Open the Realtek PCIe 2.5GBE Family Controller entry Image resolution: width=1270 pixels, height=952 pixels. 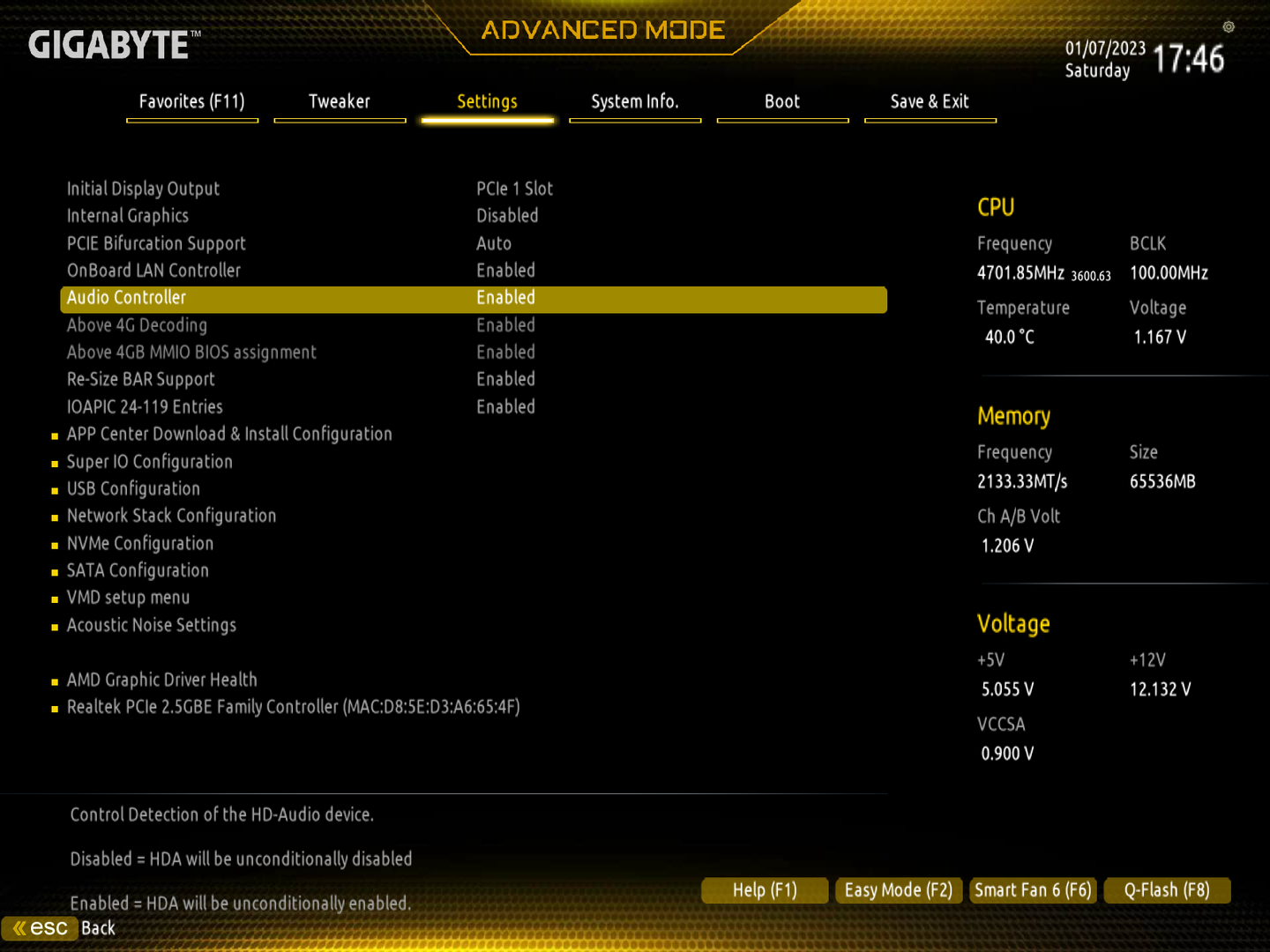(294, 707)
